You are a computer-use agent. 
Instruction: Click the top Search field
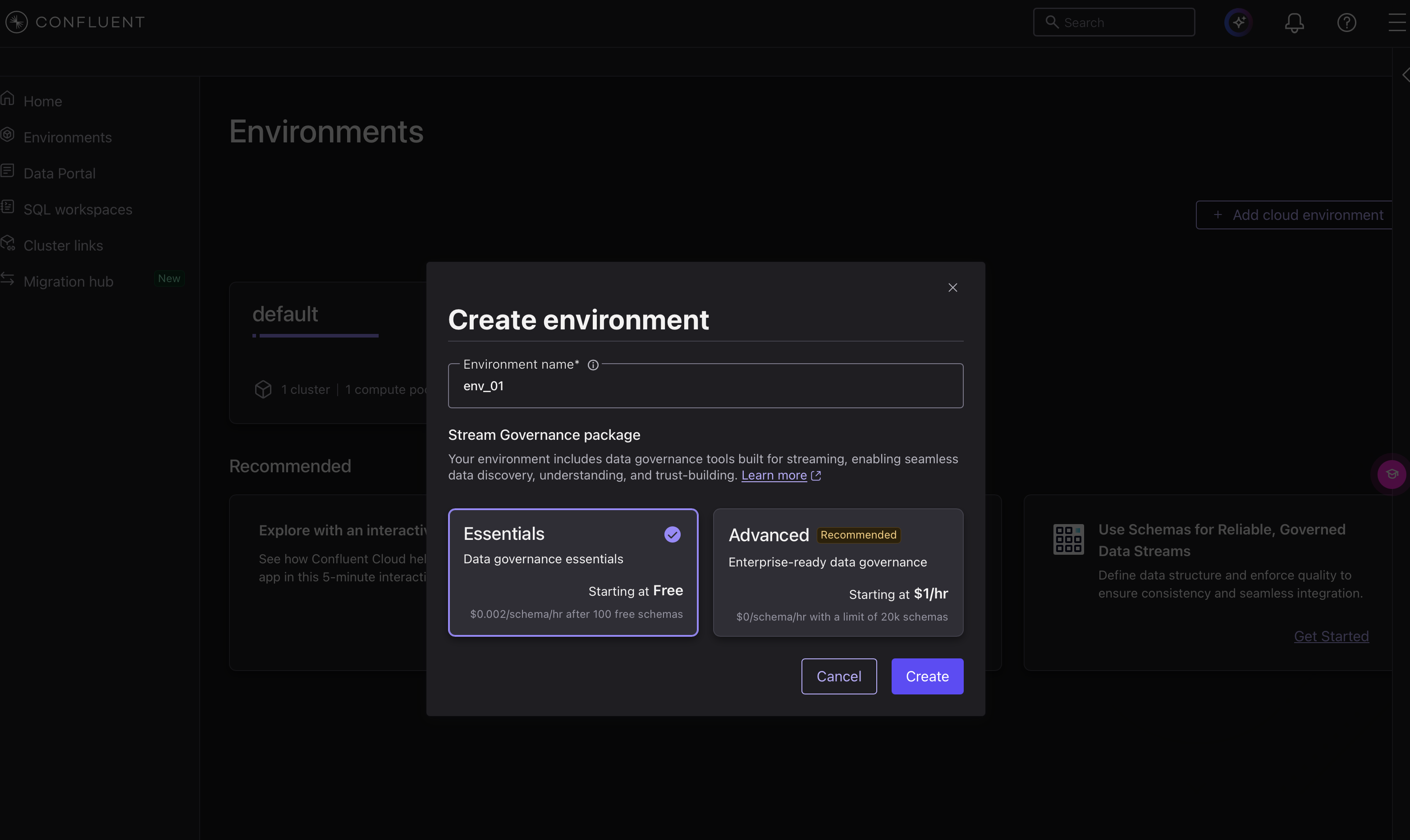[x=1113, y=22]
